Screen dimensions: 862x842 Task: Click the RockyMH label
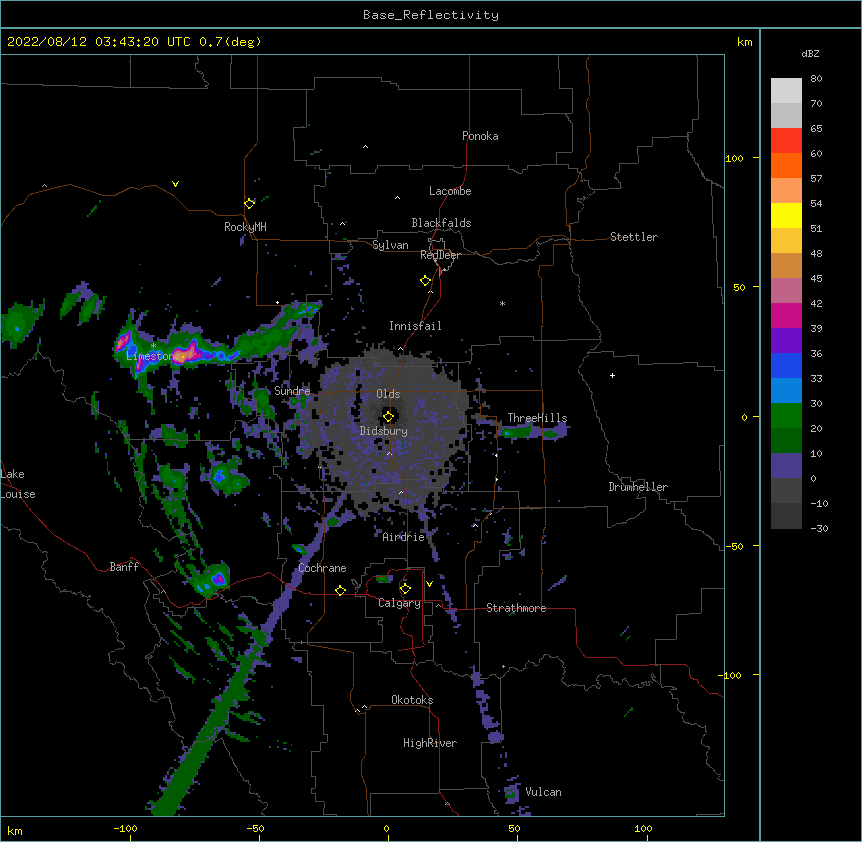click(x=245, y=227)
